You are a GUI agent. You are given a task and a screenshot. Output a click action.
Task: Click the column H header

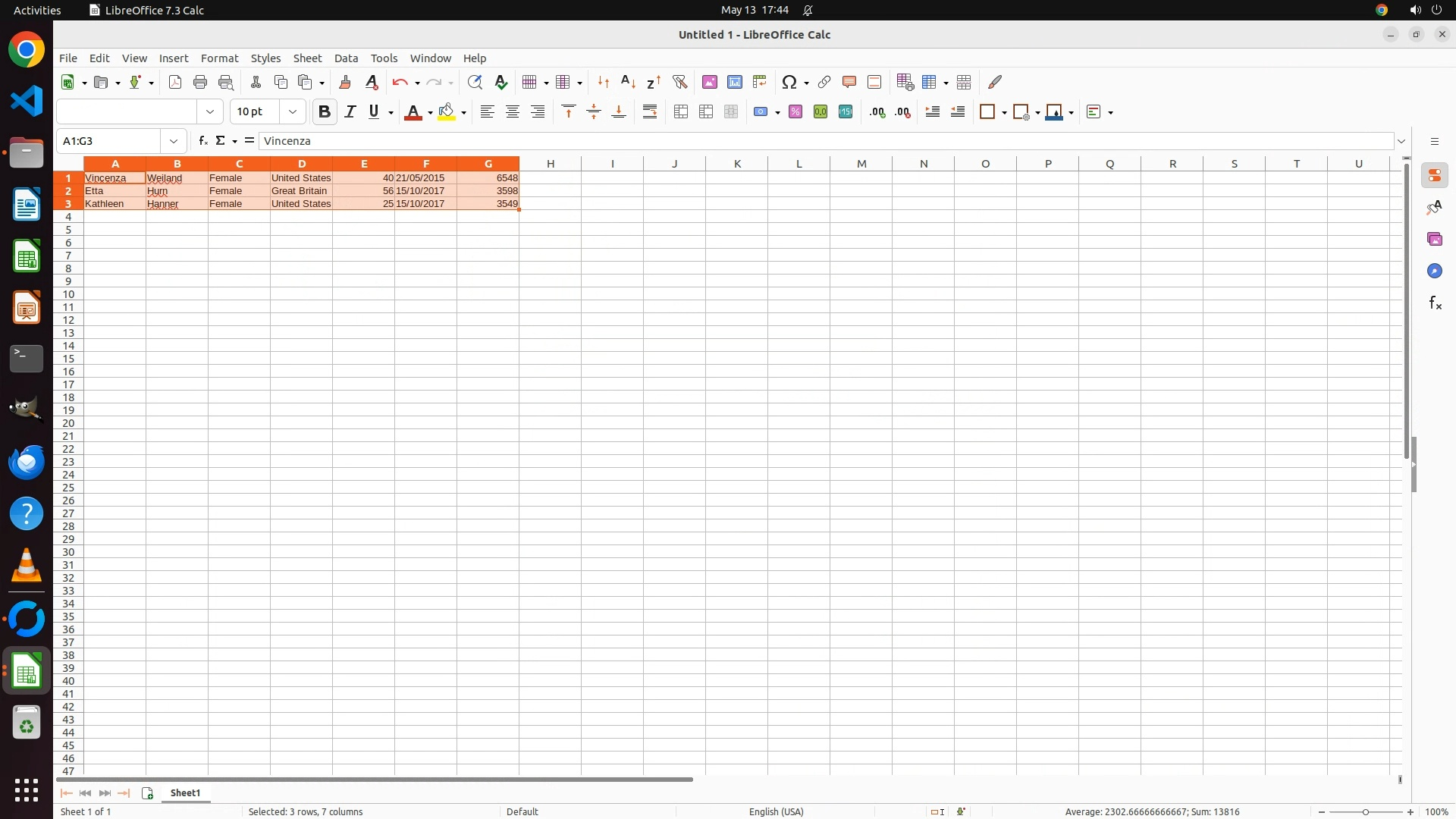point(550,163)
